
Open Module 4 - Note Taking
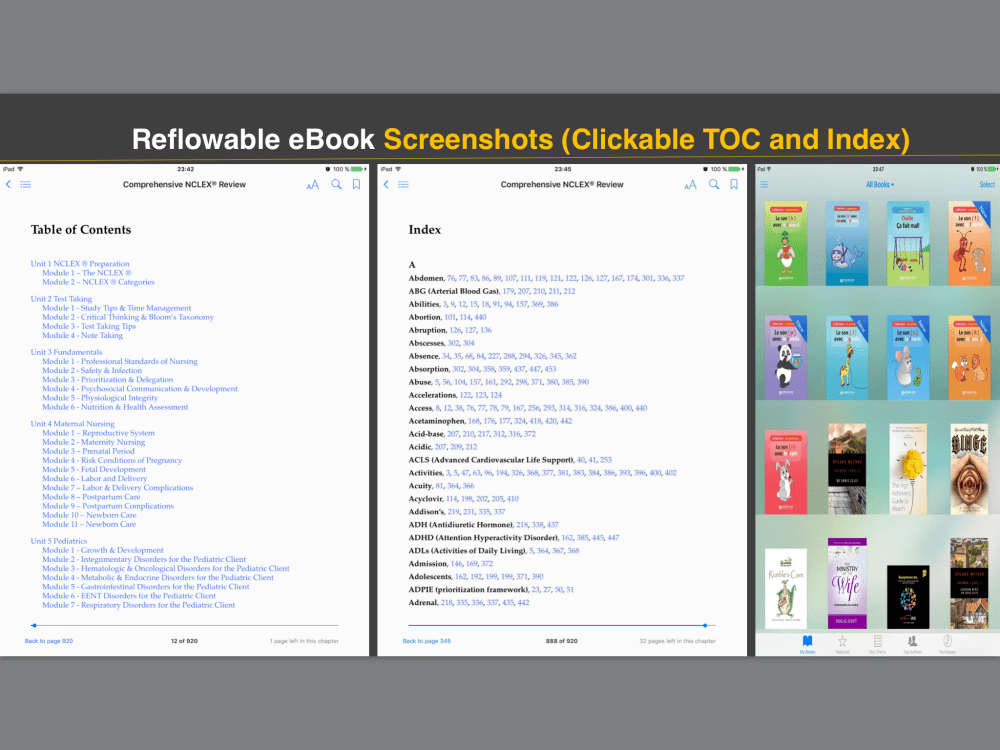coord(82,335)
